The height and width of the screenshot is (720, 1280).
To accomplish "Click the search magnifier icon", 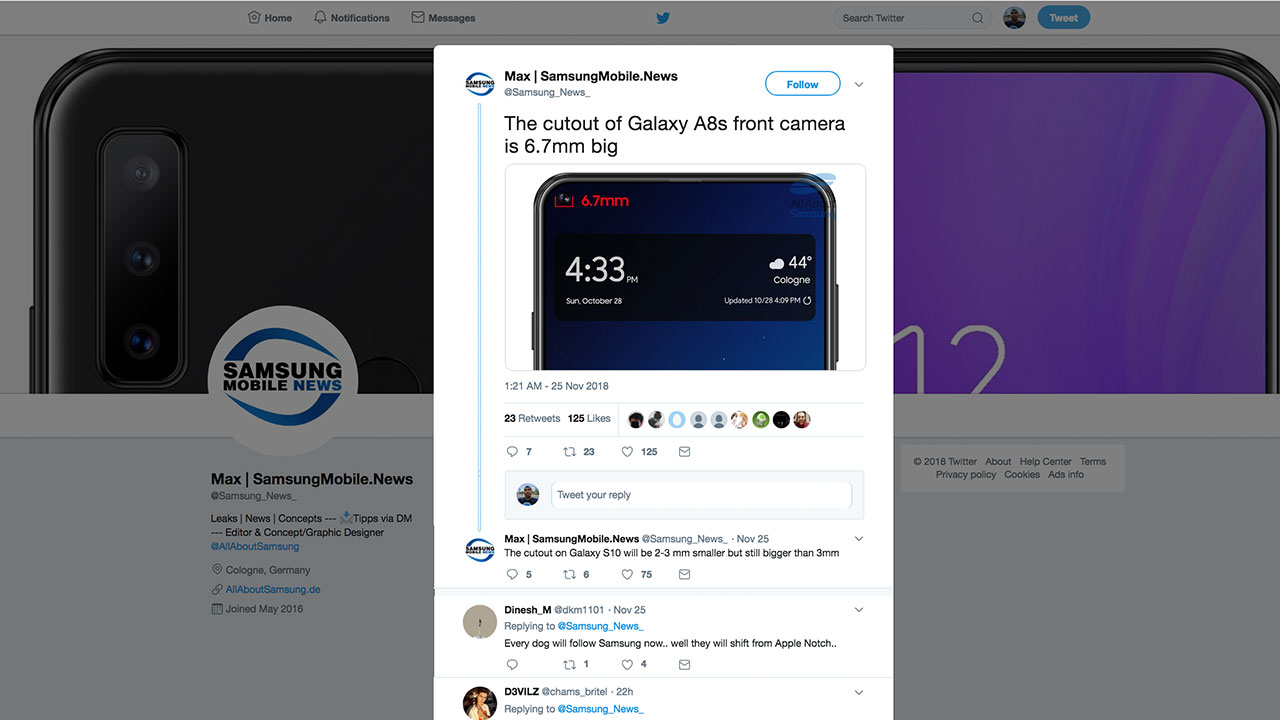I will (x=978, y=18).
